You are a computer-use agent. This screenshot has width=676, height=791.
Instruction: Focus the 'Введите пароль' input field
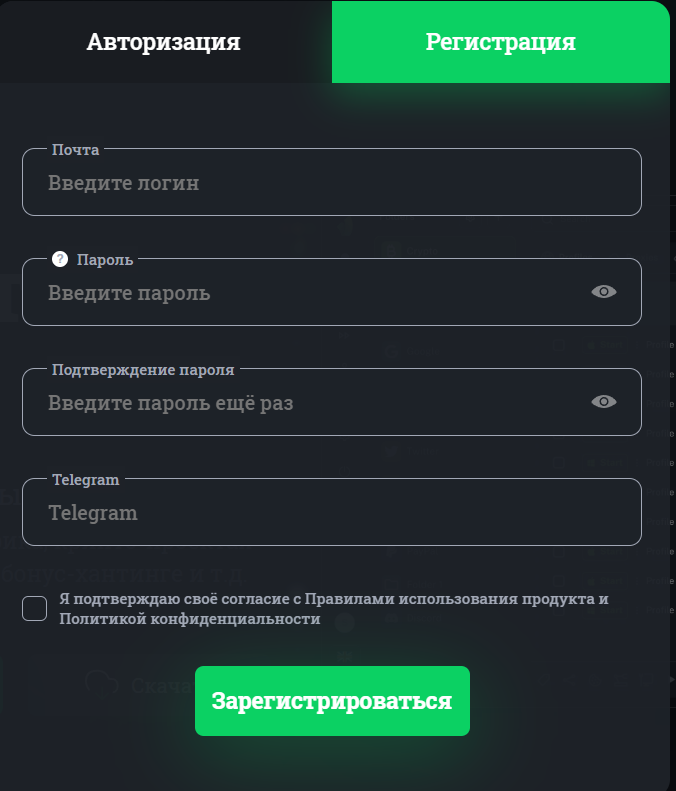pos(332,292)
